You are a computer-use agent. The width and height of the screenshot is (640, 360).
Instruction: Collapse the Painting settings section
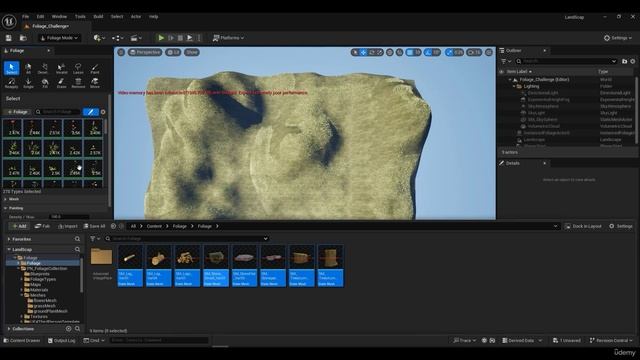(x=6, y=208)
